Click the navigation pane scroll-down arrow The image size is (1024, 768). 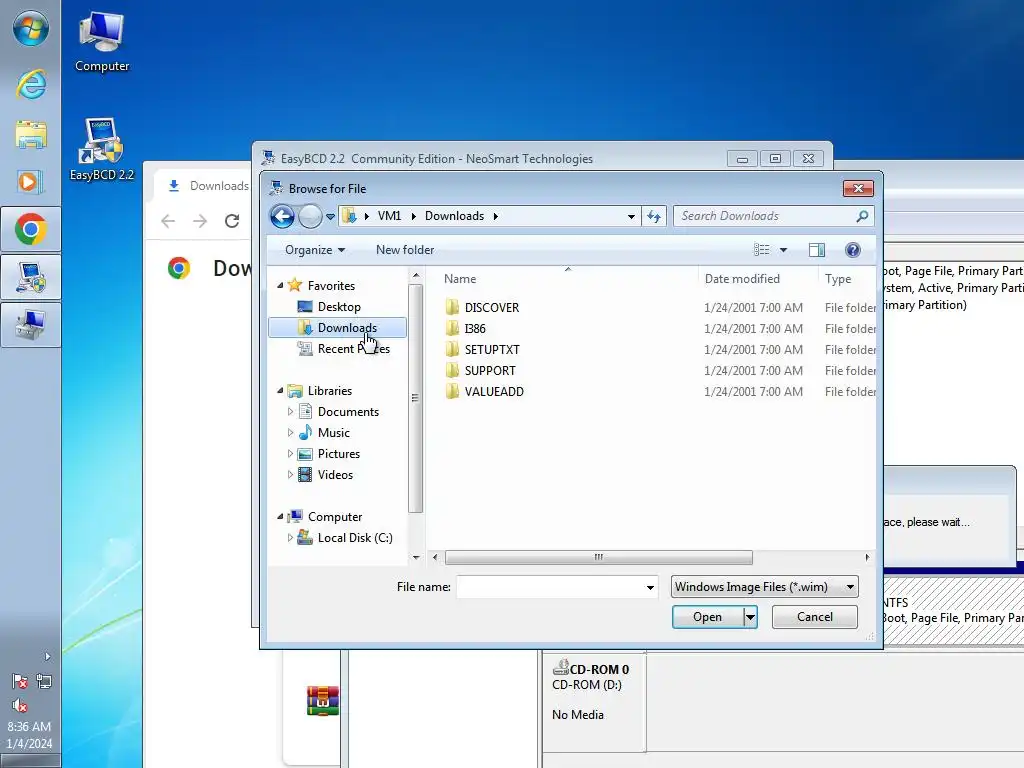[x=416, y=558]
